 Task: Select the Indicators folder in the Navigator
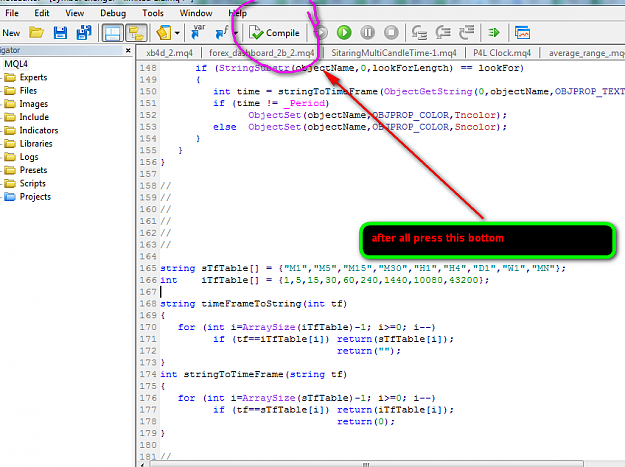(x=39, y=130)
